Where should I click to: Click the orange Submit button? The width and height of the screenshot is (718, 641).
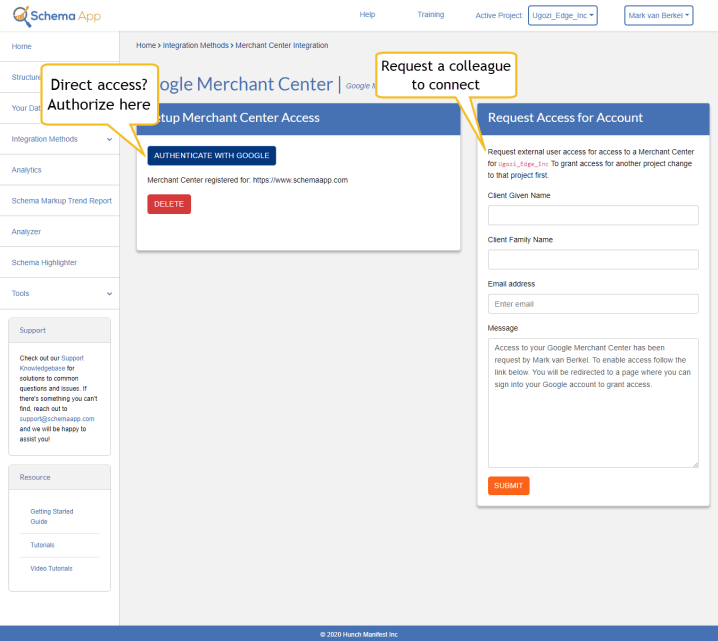pyautogui.click(x=508, y=486)
